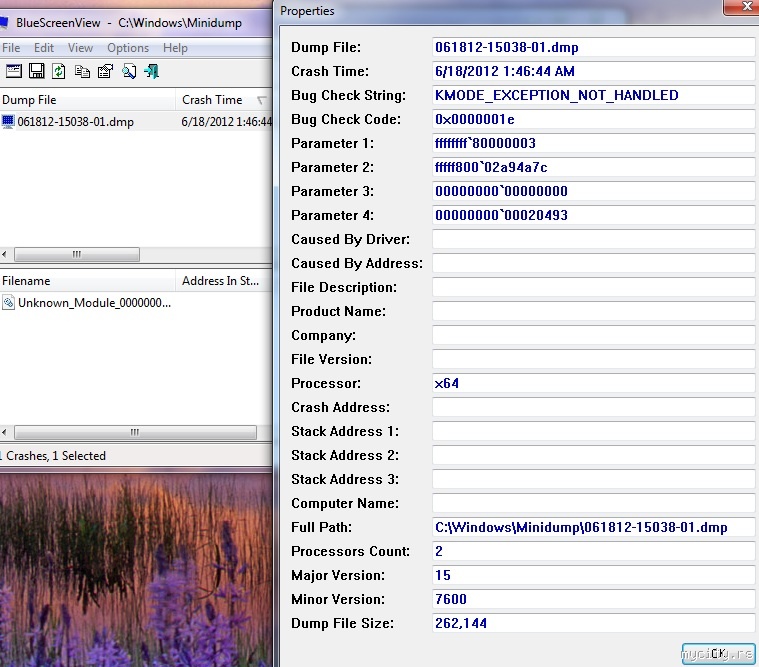Click the Copy Selected Items icon
This screenshot has height=667, width=759.
click(82, 72)
